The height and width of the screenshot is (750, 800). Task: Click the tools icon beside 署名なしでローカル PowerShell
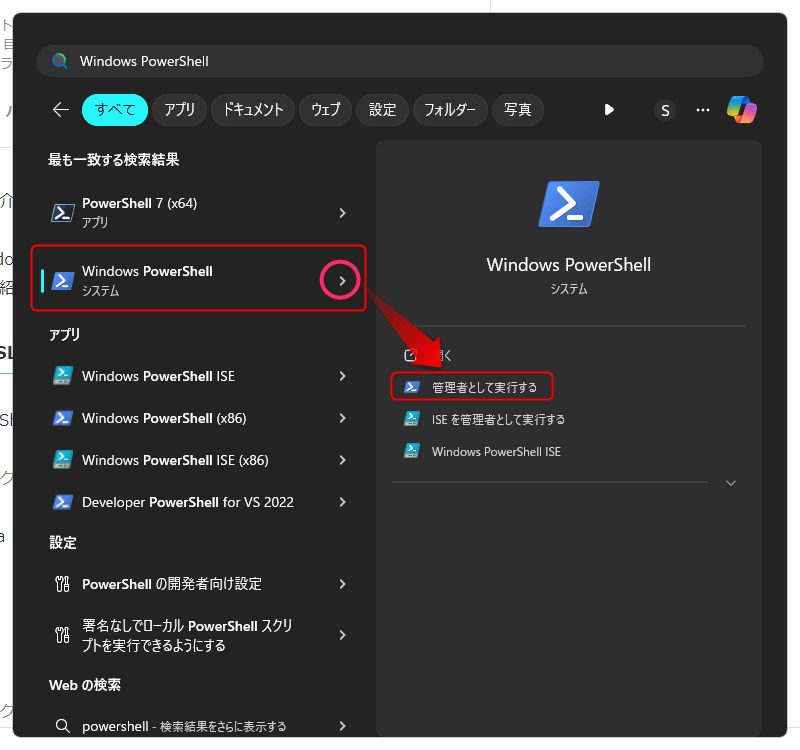(x=62, y=635)
